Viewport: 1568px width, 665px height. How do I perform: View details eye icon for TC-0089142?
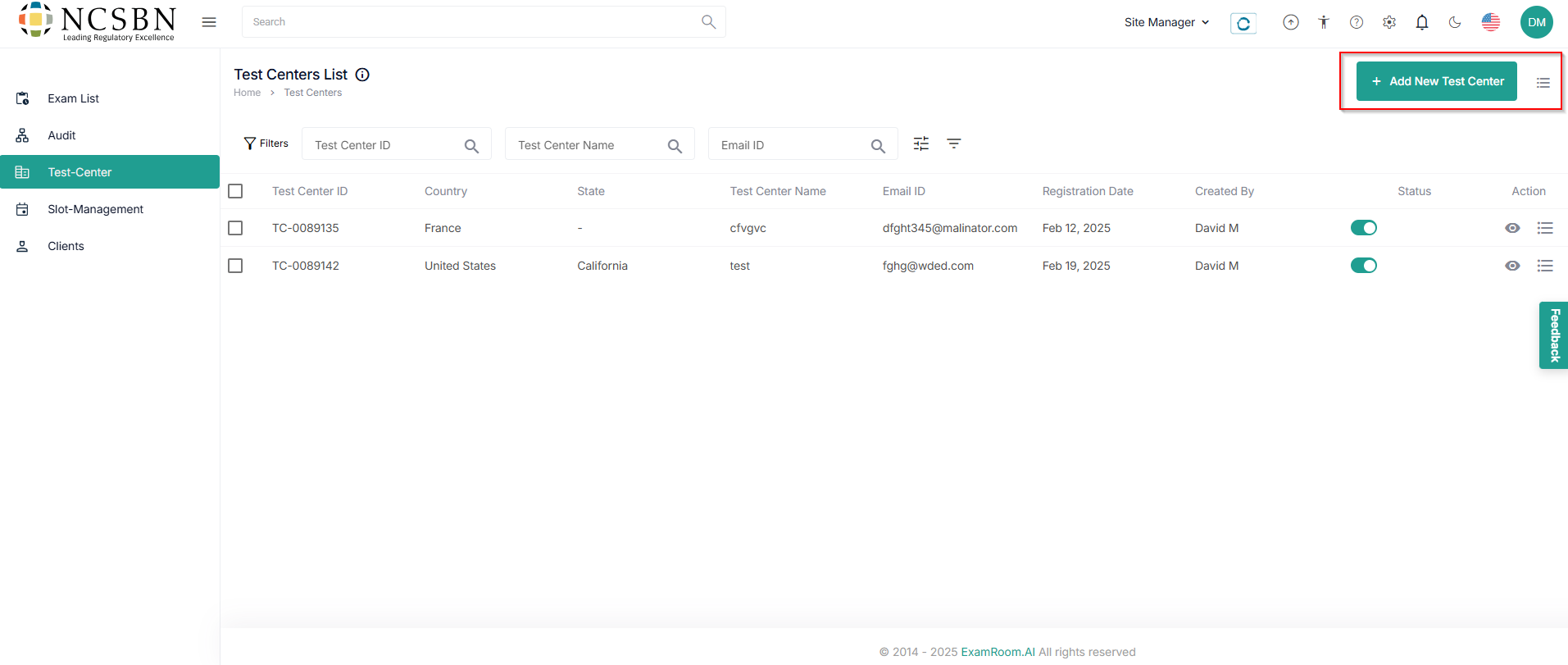click(1512, 266)
